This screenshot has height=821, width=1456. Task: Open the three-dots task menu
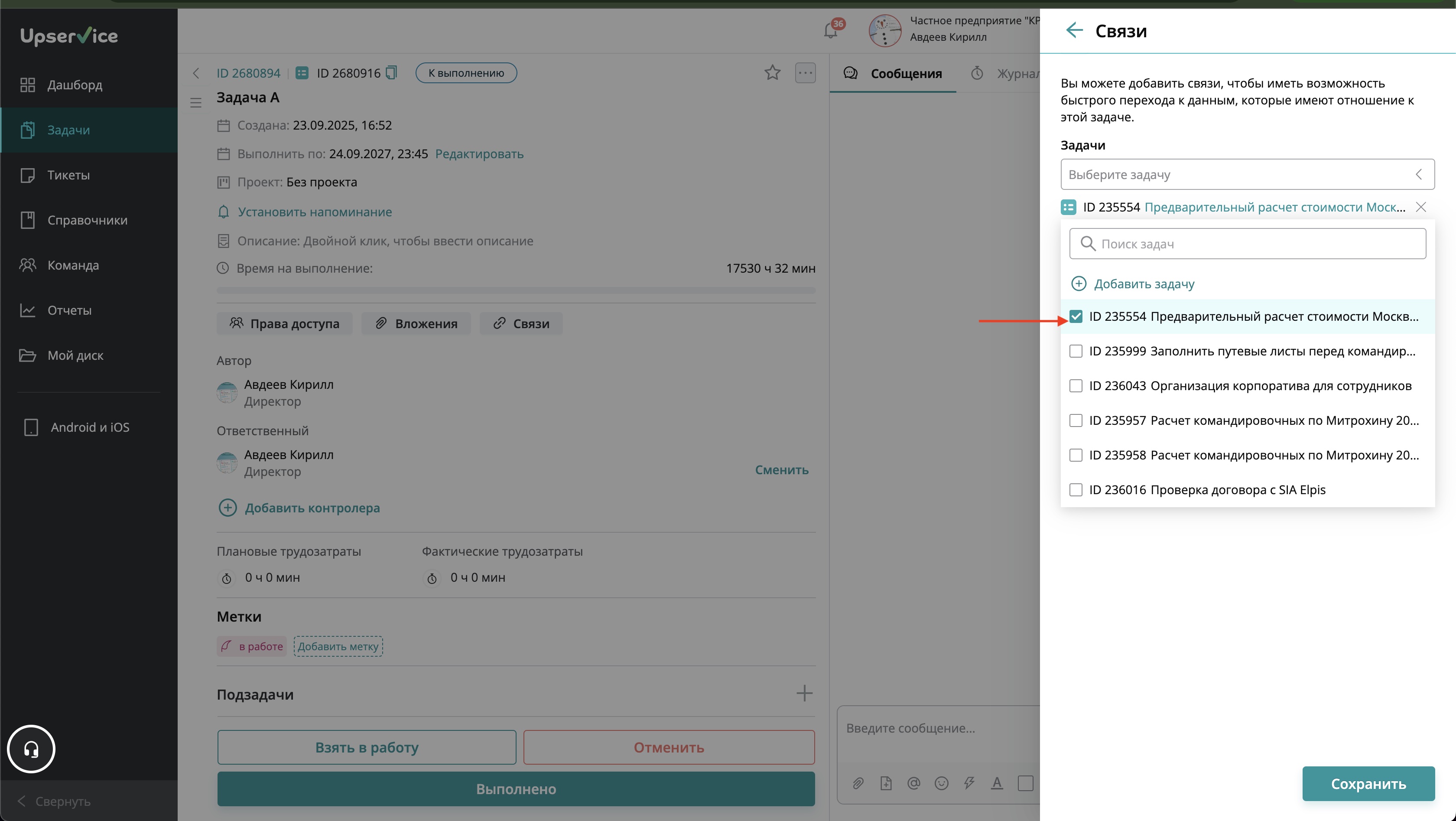pos(805,73)
